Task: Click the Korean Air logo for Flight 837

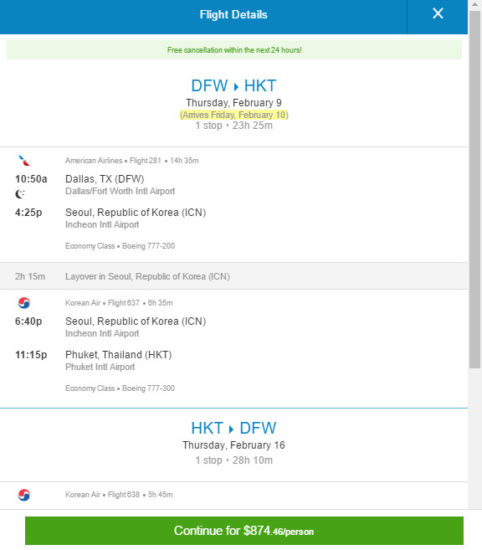Action: click(x=24, y=303)
